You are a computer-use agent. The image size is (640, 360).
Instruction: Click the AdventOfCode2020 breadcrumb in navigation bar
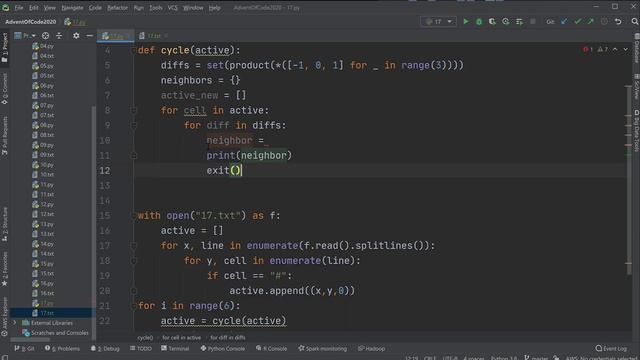31,22
